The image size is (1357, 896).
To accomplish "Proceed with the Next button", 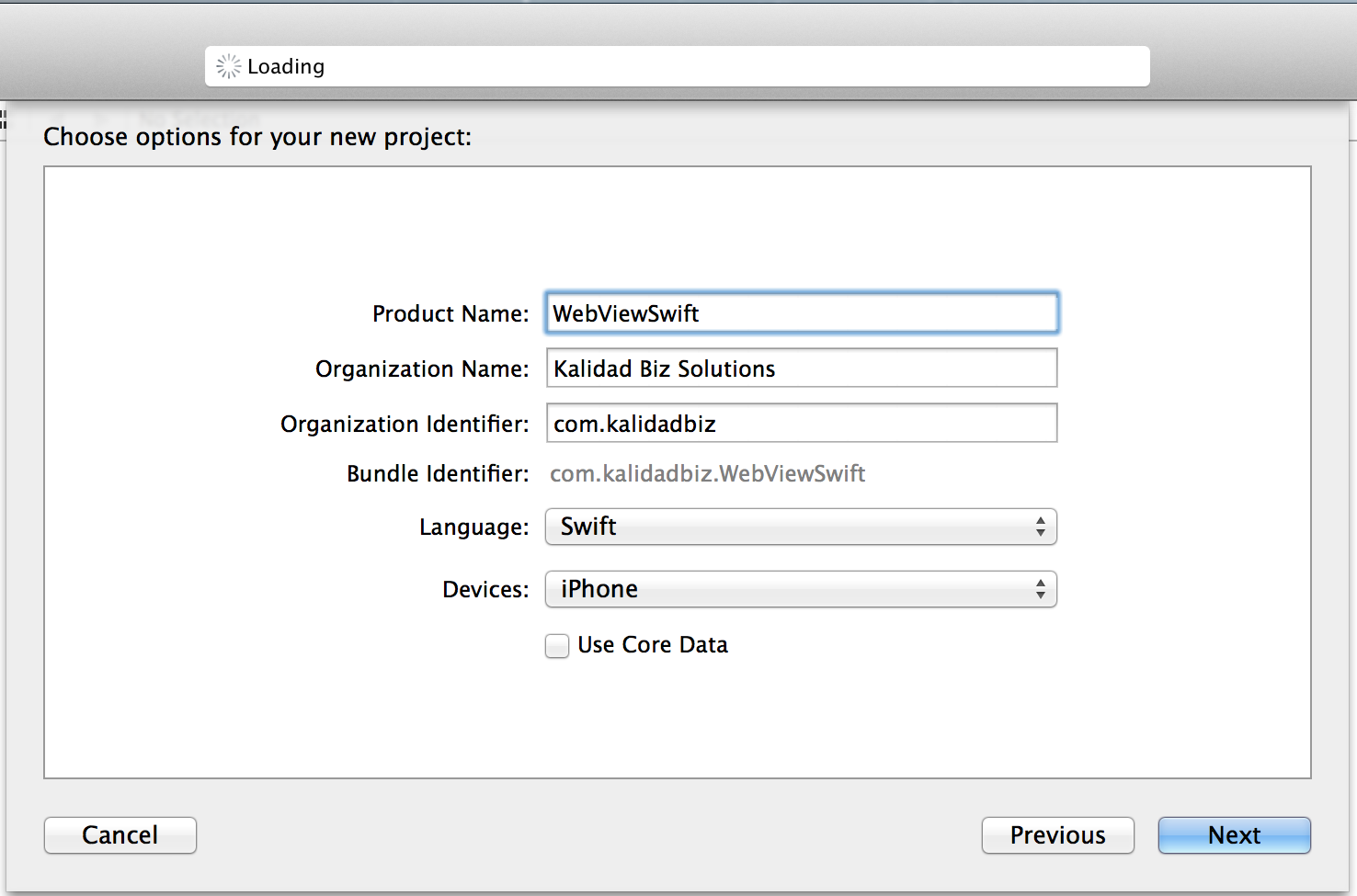I will coord(1234,835).
